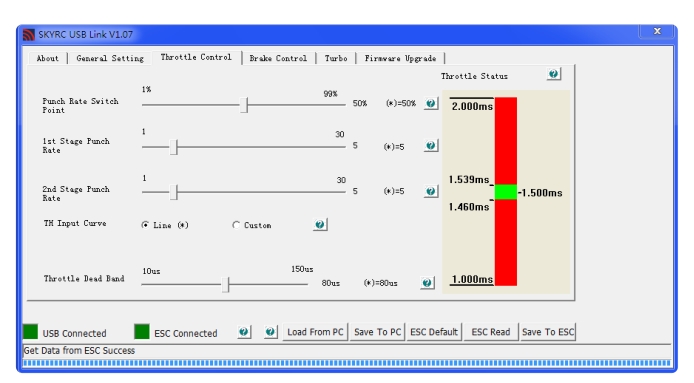The height and width of the screenshot is (383, 694).
Task: Open help for Punch Rate Switch Point
Action: (431, 104)
